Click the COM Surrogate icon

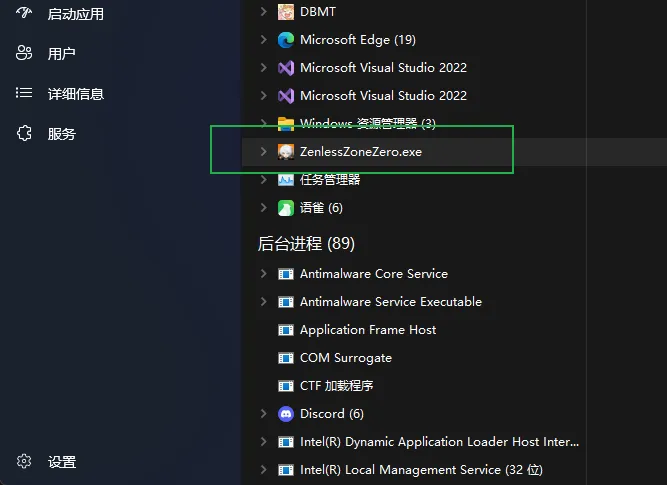(285, 358)
